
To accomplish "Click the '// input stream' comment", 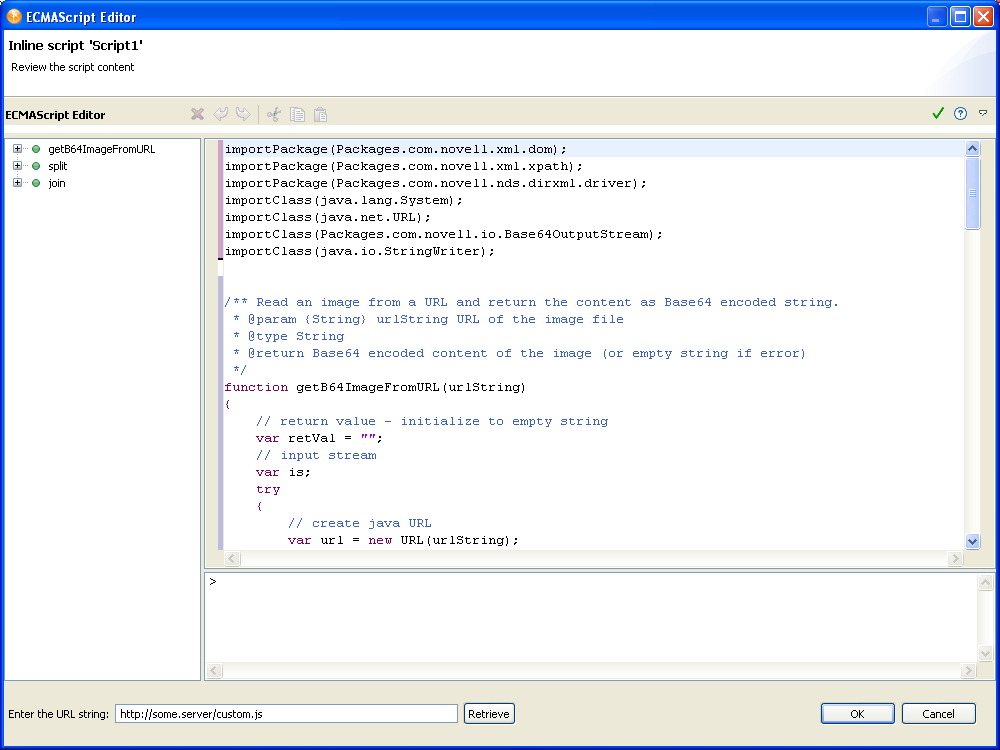I will (316, 455).
